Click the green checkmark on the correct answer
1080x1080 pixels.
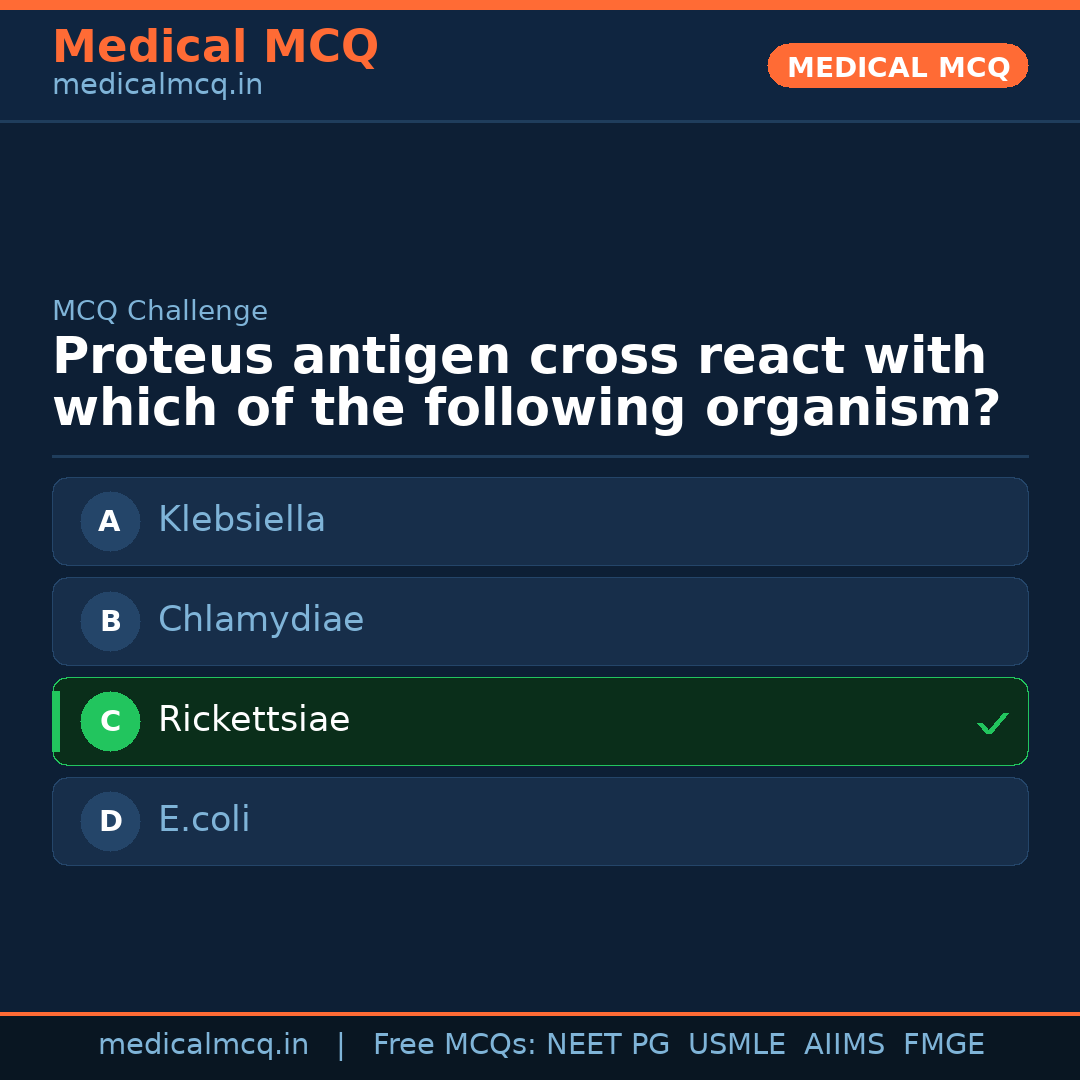click(x=992, y=723)
